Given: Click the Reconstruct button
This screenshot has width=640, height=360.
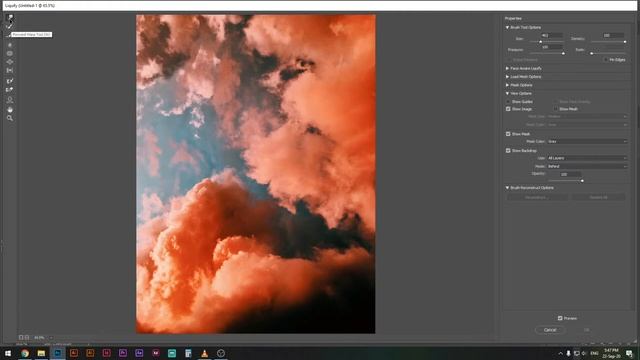Looking at the screenshot, I should pos(537,198).
